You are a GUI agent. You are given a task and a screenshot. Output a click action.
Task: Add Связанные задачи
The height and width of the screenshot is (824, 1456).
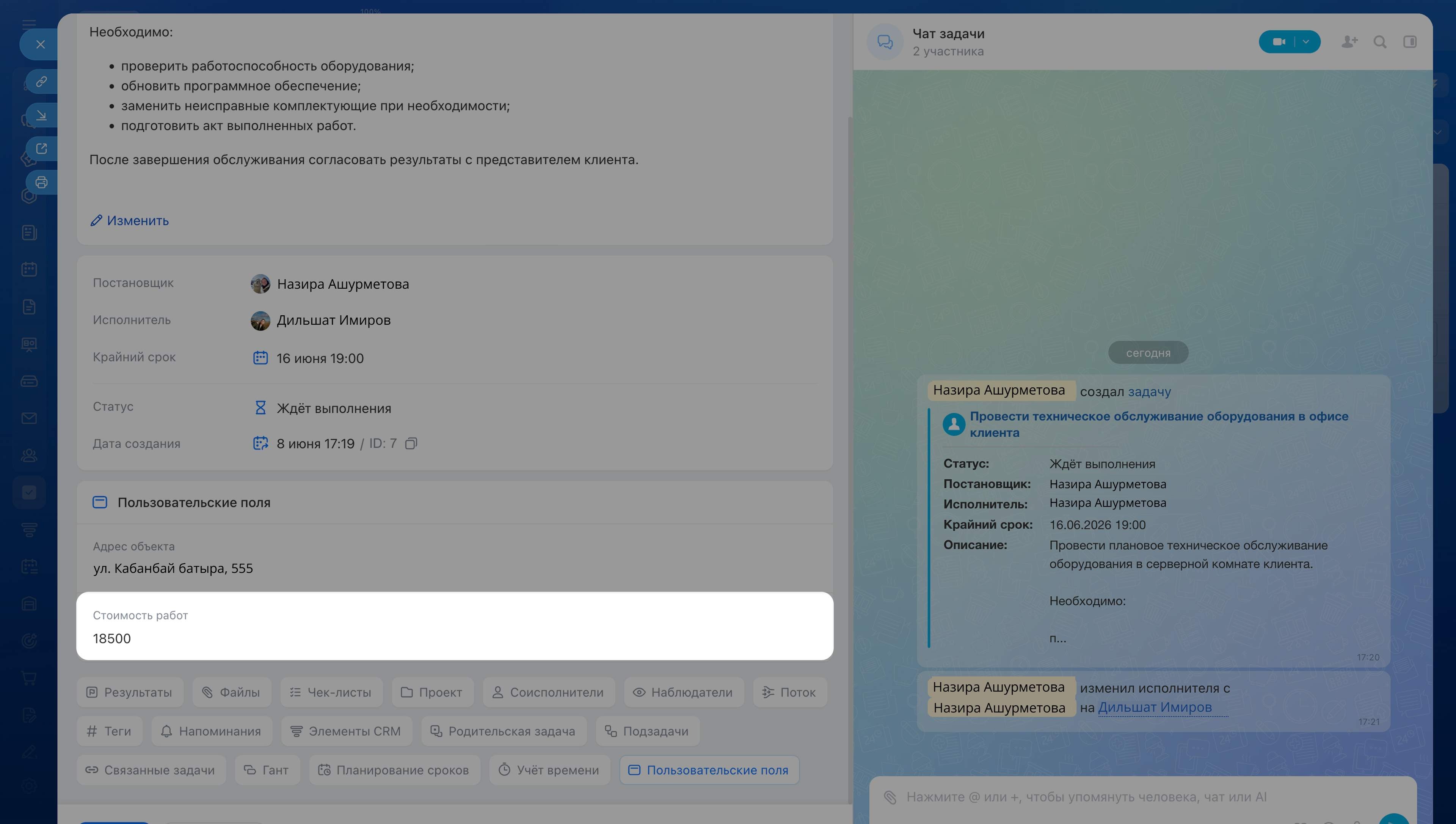[151, 770]
